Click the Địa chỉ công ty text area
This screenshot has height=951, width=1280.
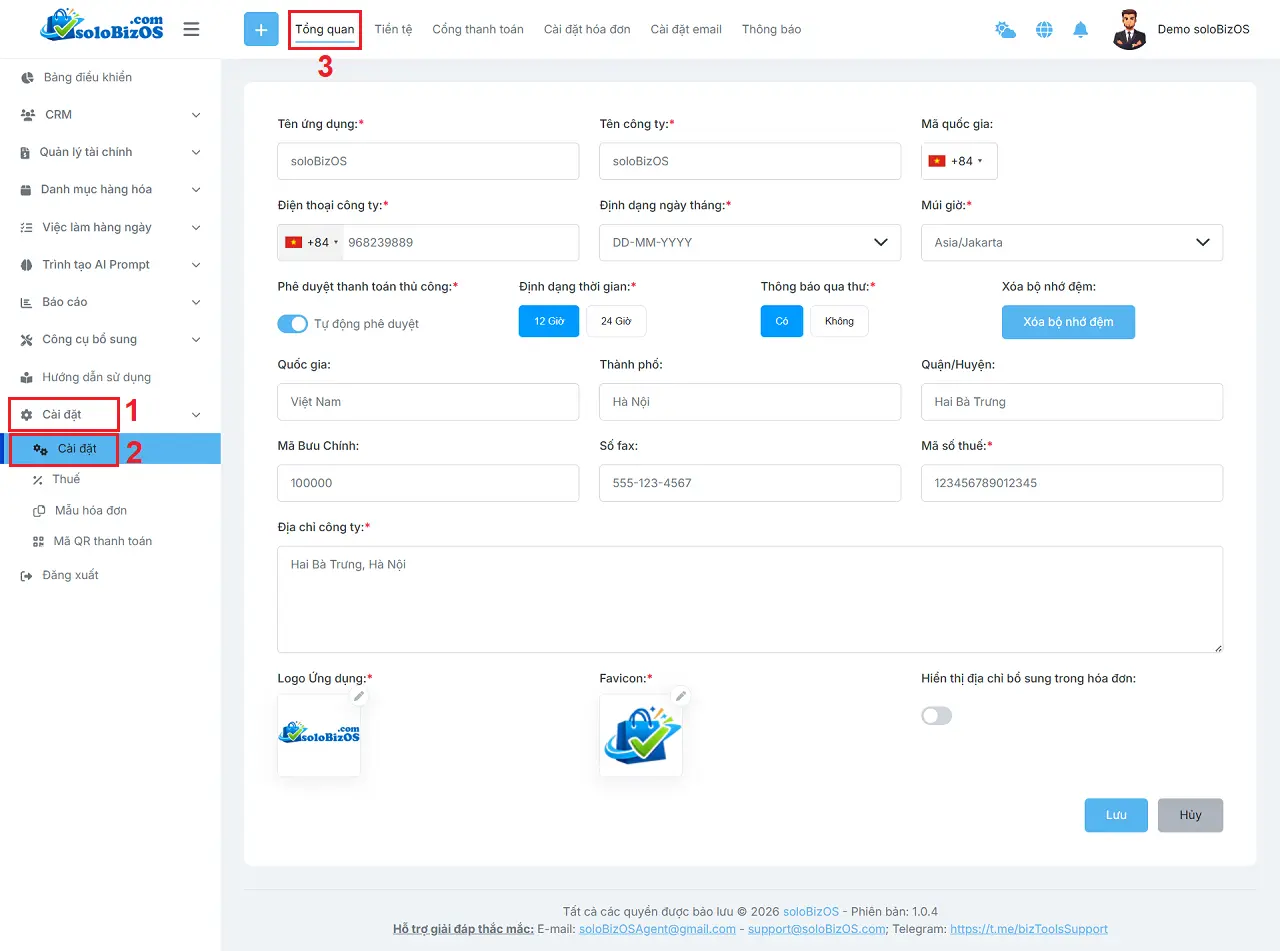point(750,600)
